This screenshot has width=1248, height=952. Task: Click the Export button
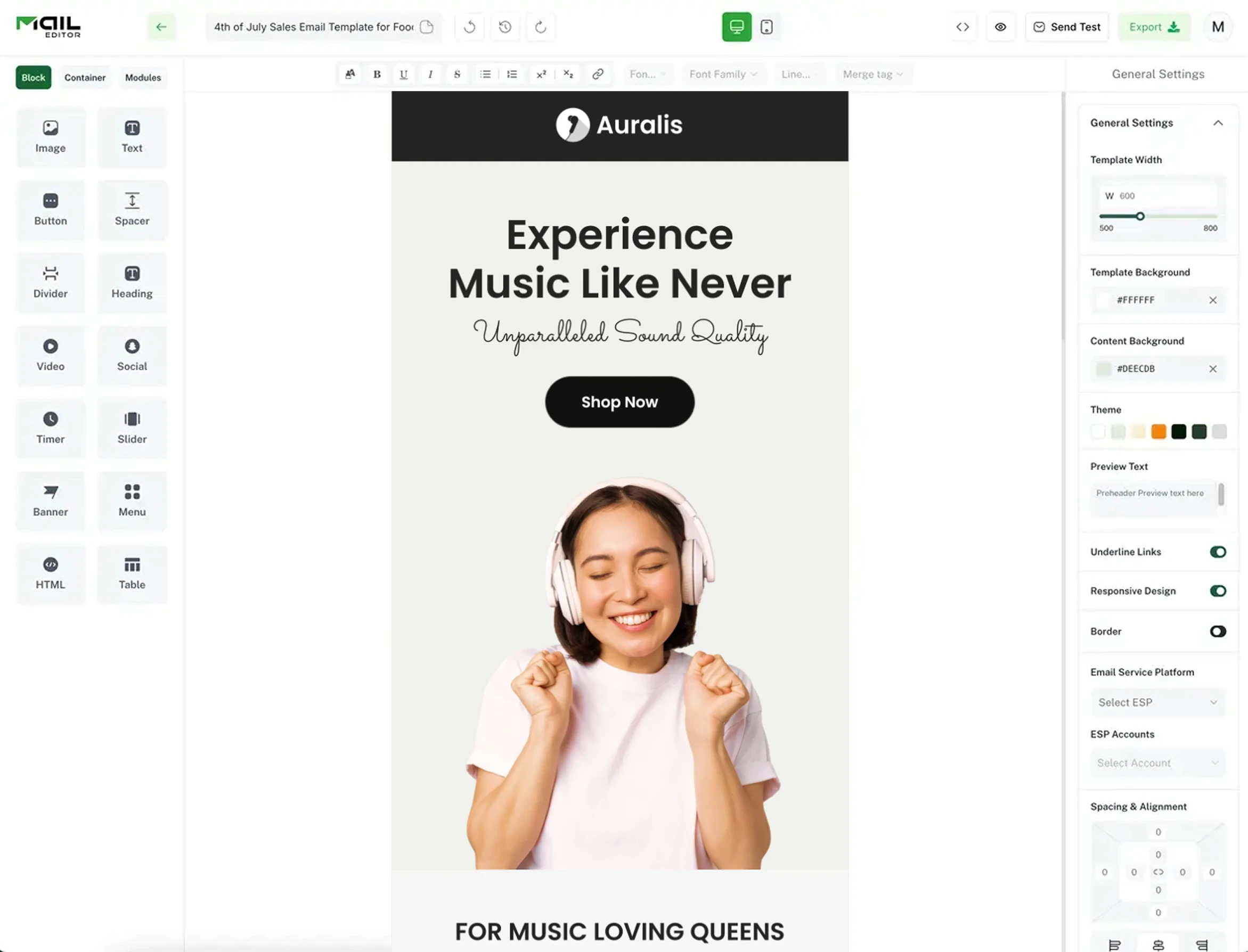coord(1154,27)
